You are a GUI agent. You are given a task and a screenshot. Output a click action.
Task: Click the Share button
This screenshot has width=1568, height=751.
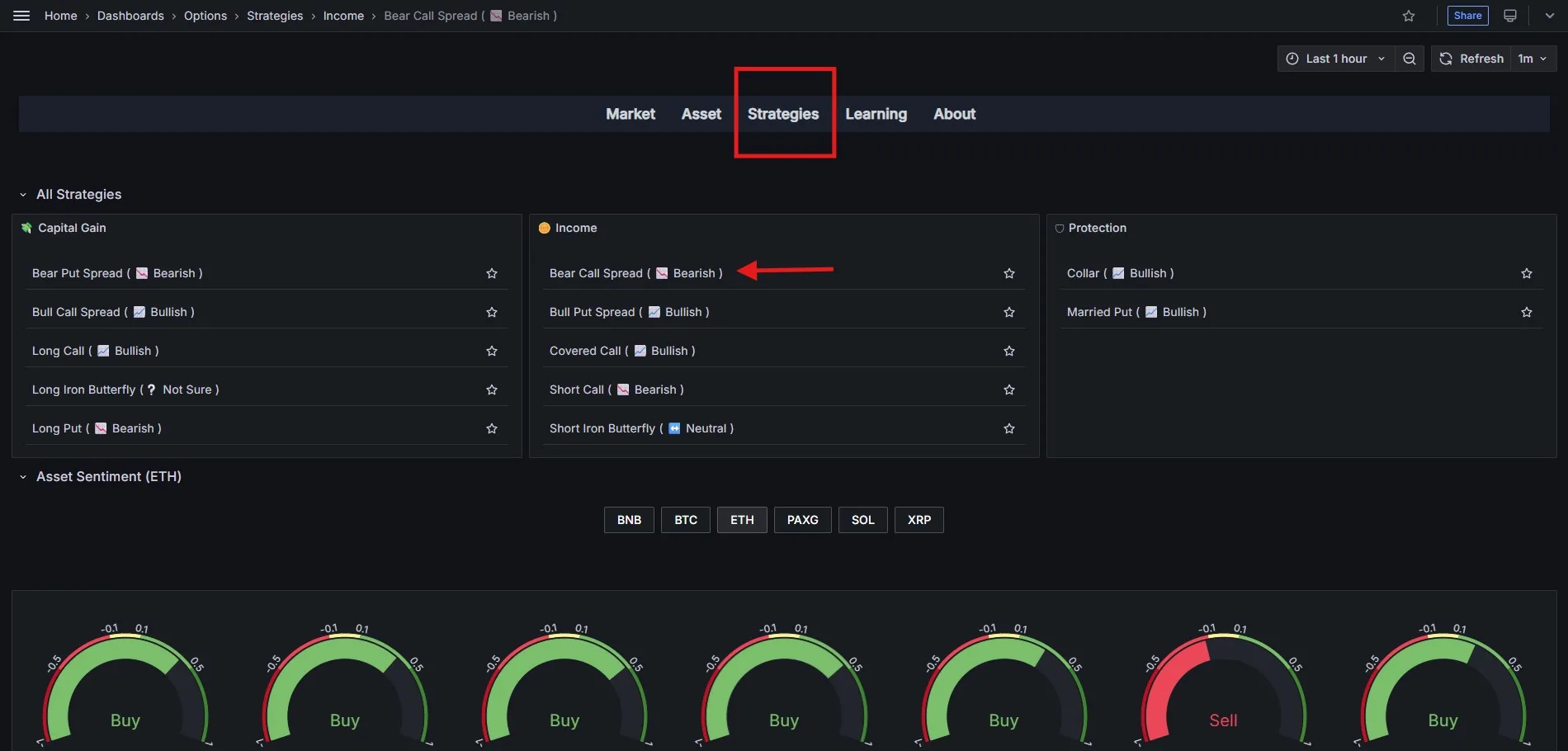[1467, 16]
